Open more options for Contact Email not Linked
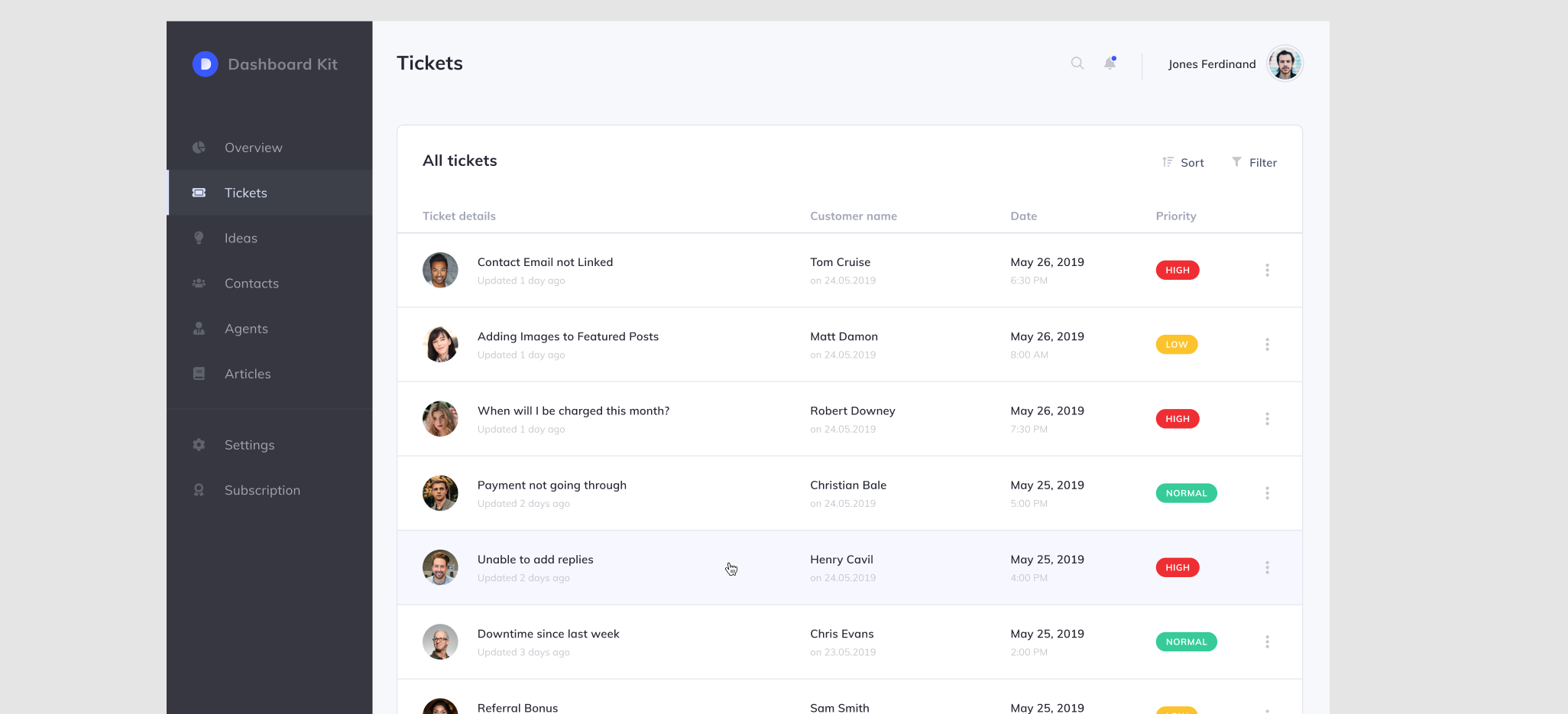 point(1267,270)
